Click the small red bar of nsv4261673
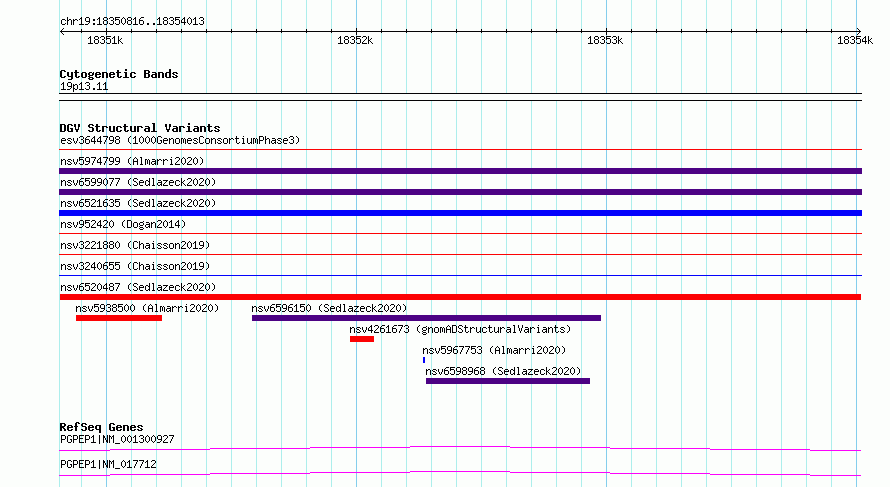This screenshot has height=487, width=890. (x=362, y=339)
